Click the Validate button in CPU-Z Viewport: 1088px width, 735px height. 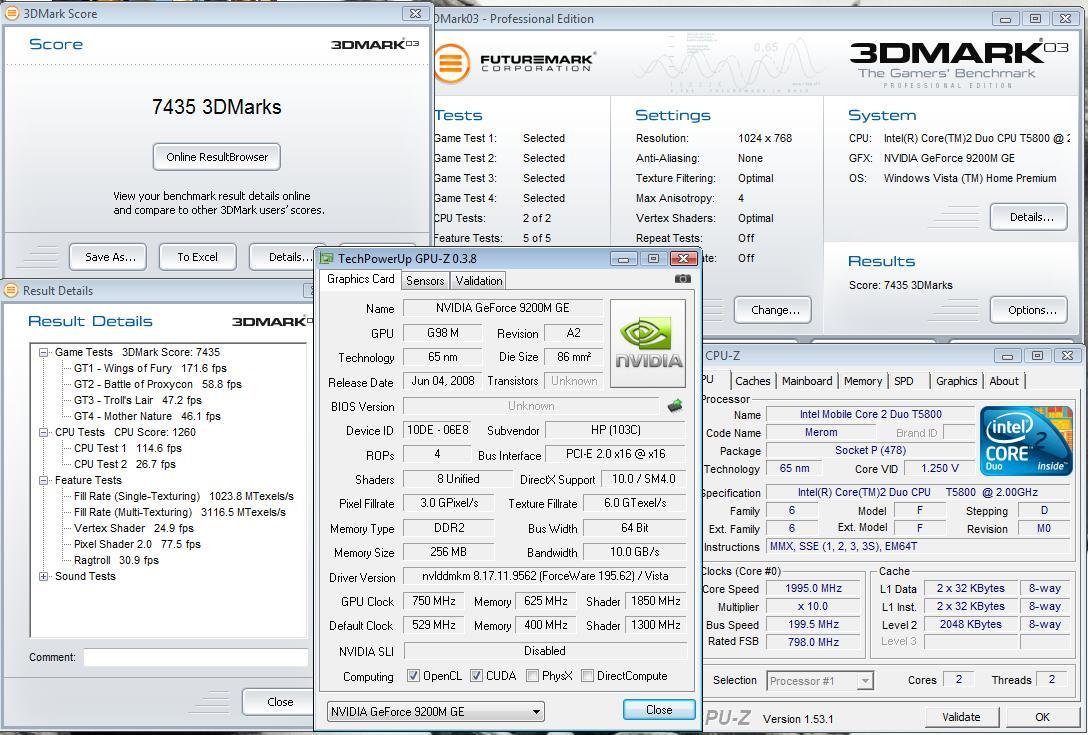click(x=962, y=717)
